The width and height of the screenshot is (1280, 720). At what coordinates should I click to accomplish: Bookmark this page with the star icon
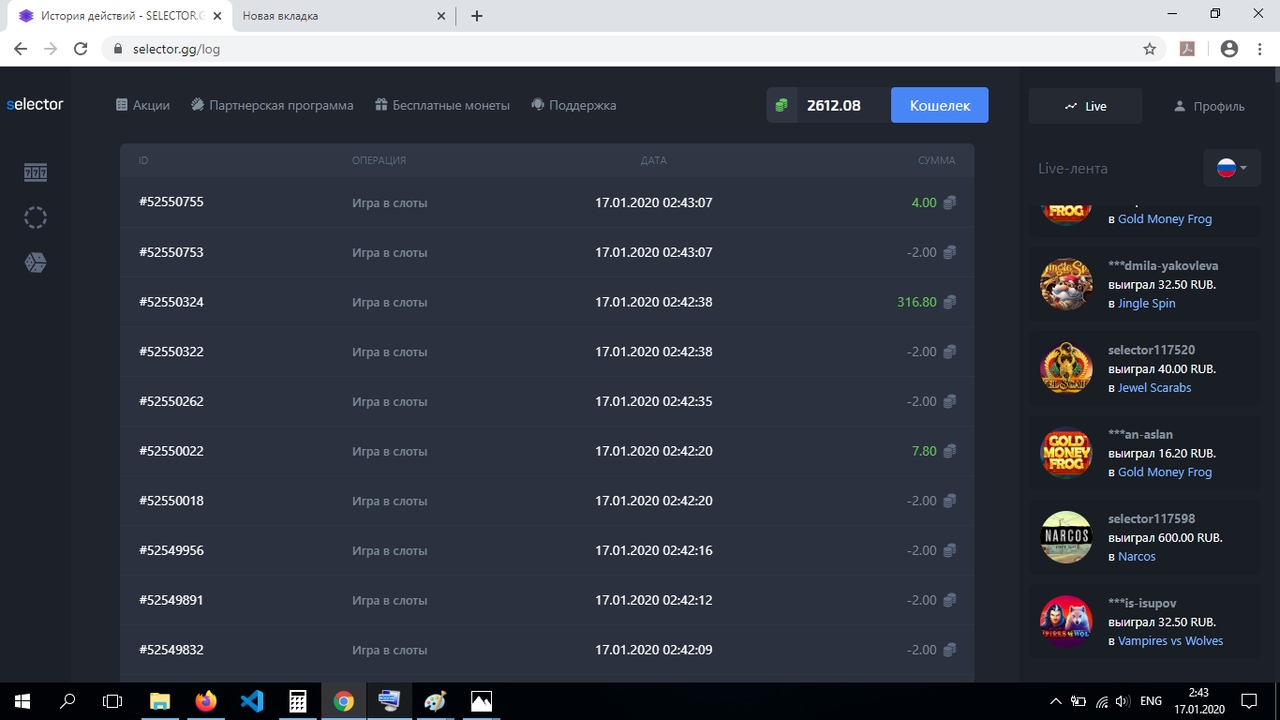[x=1150, y=48]
